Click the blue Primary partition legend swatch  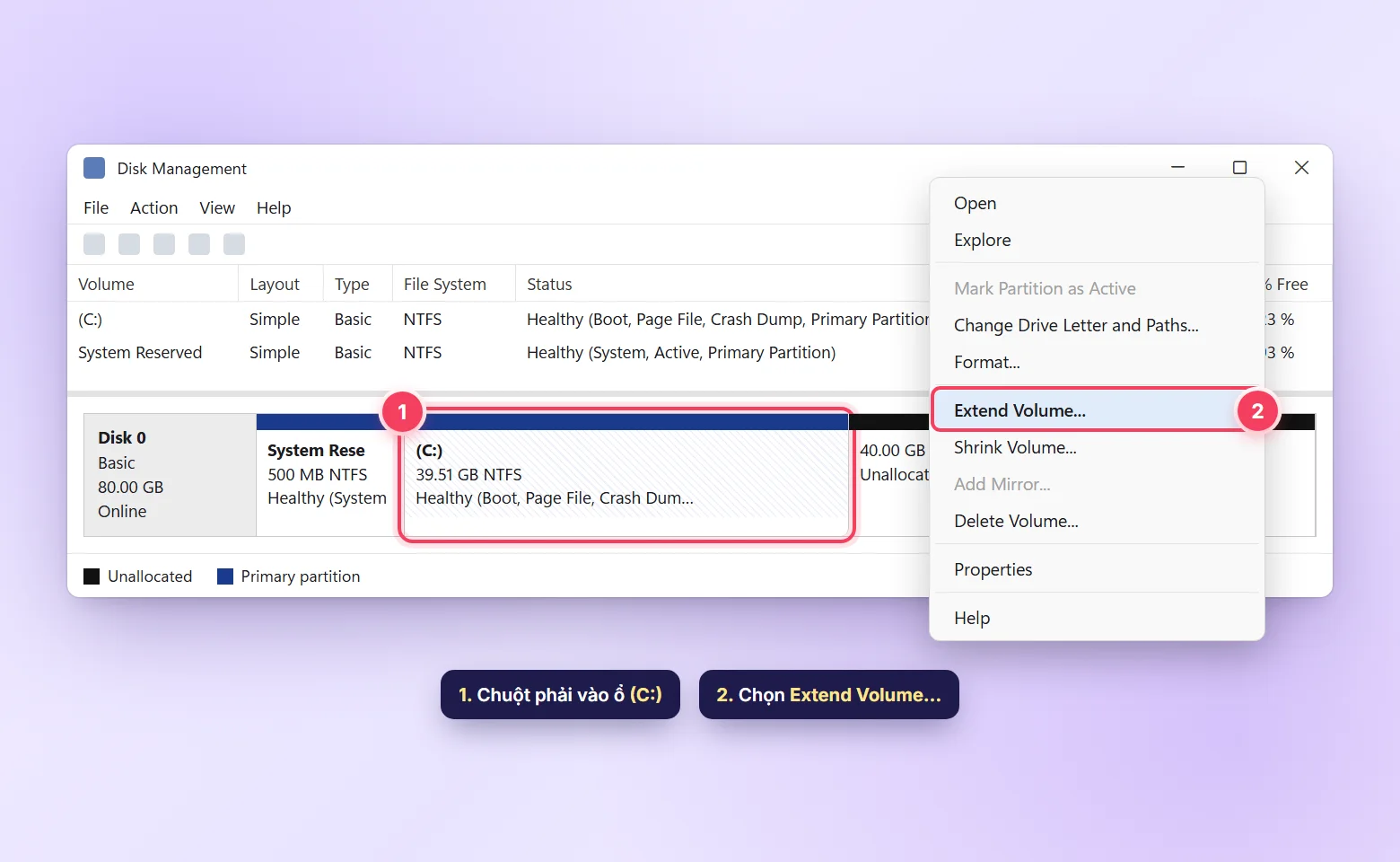(x=225, y=576)
